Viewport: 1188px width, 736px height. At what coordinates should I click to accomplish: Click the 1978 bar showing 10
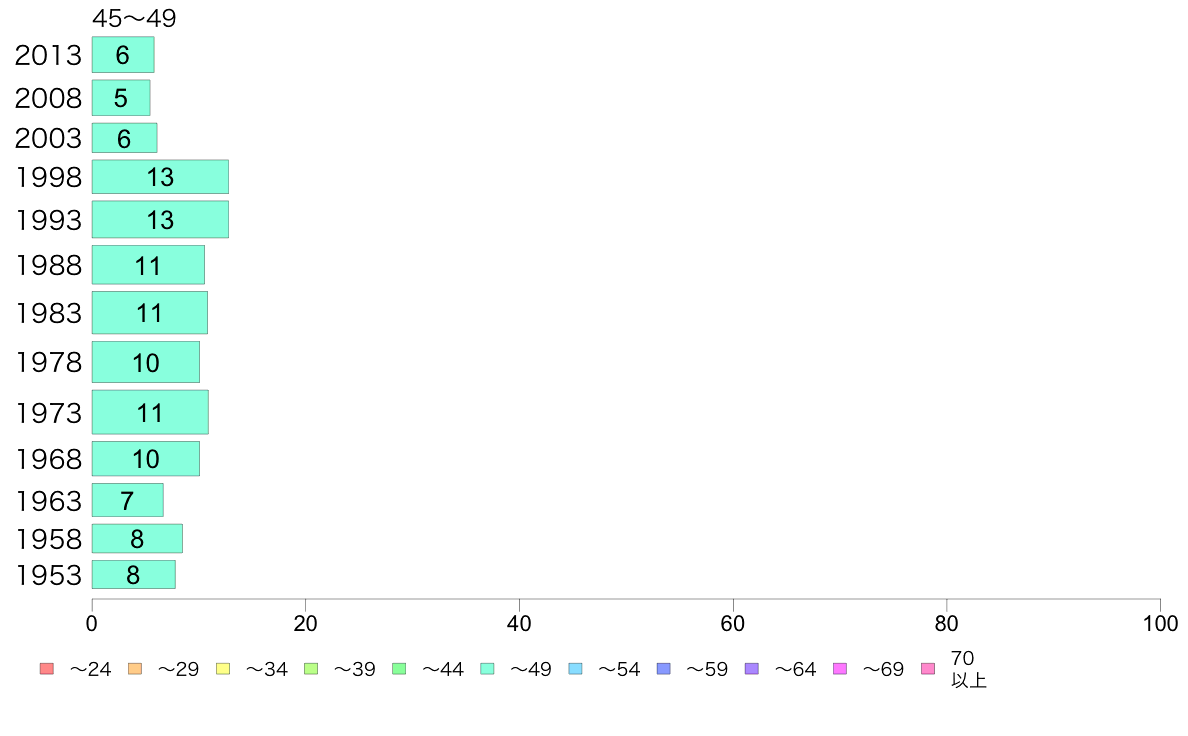point(146,362)
